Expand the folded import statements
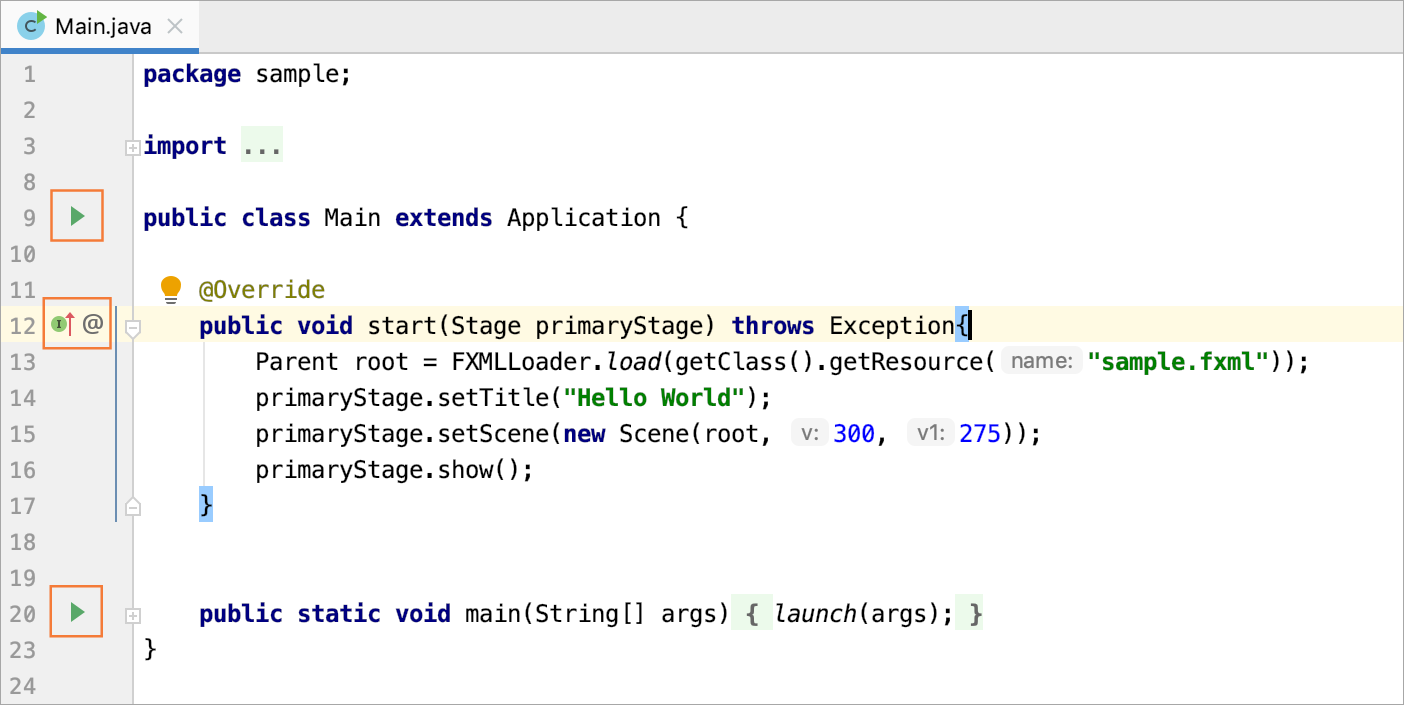The height and width of the screenshot is (705, 1404). click(132, 148)
